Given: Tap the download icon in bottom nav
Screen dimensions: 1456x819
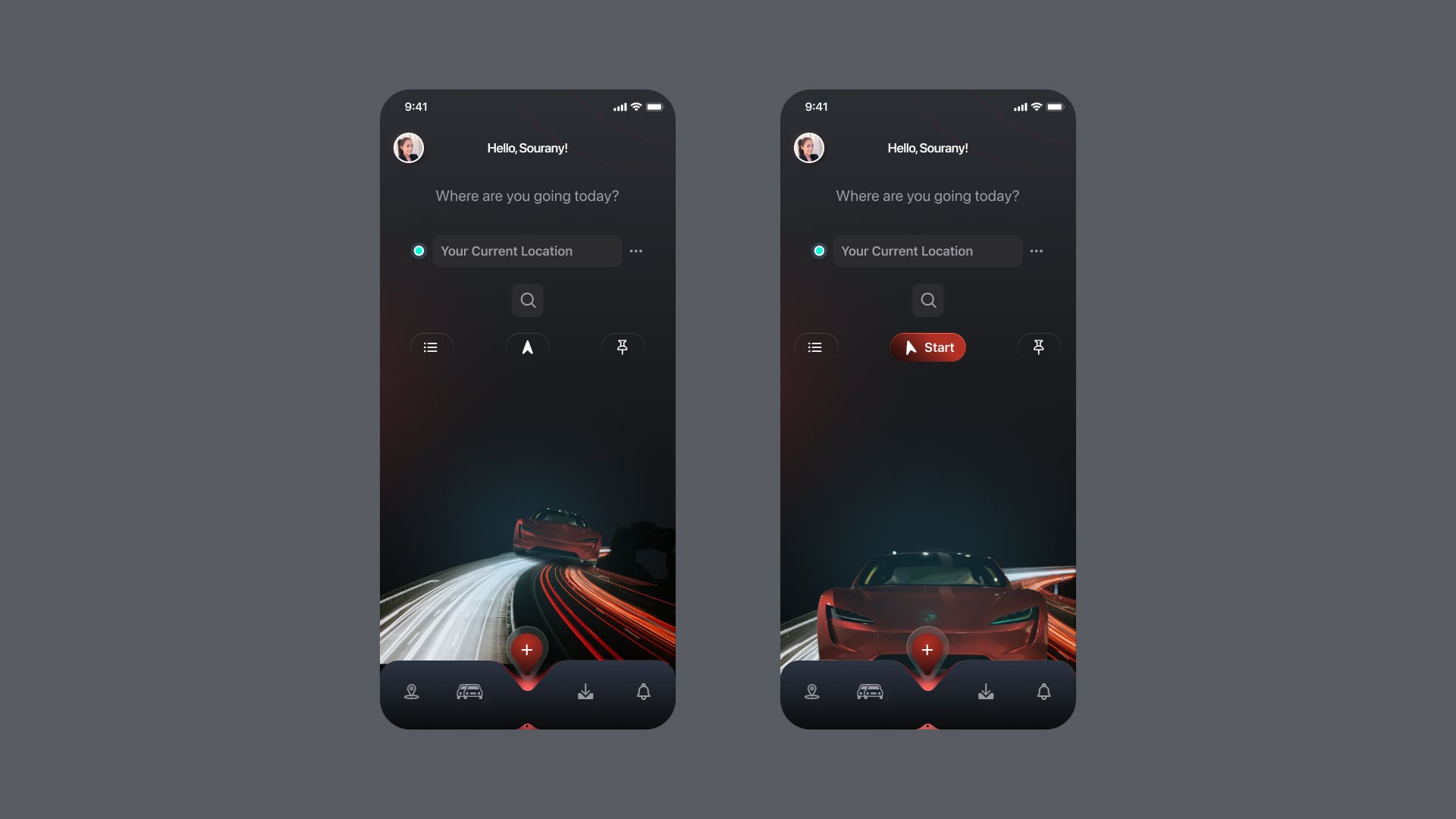Looking at the screenshot, I should 585,692.
